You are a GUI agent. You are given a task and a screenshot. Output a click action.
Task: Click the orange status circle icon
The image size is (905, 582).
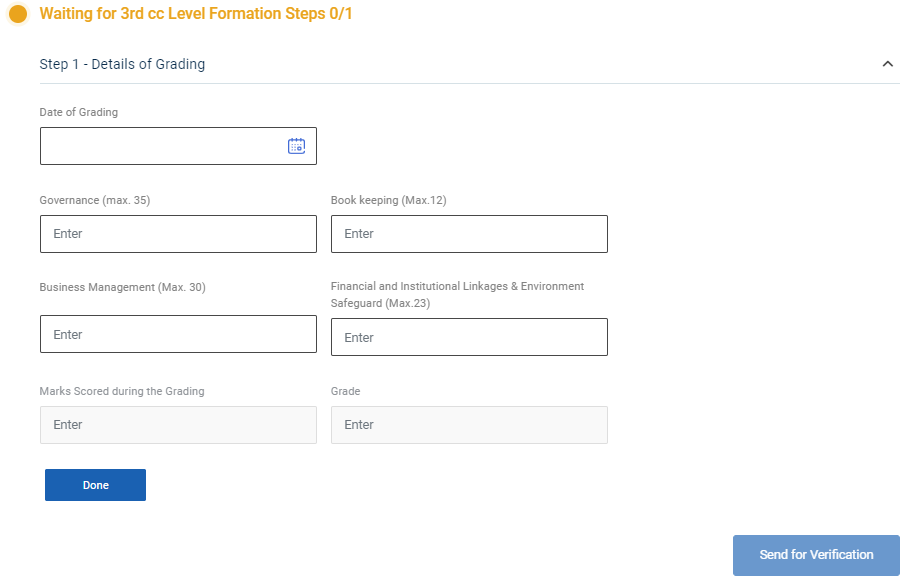pos(17,14)
